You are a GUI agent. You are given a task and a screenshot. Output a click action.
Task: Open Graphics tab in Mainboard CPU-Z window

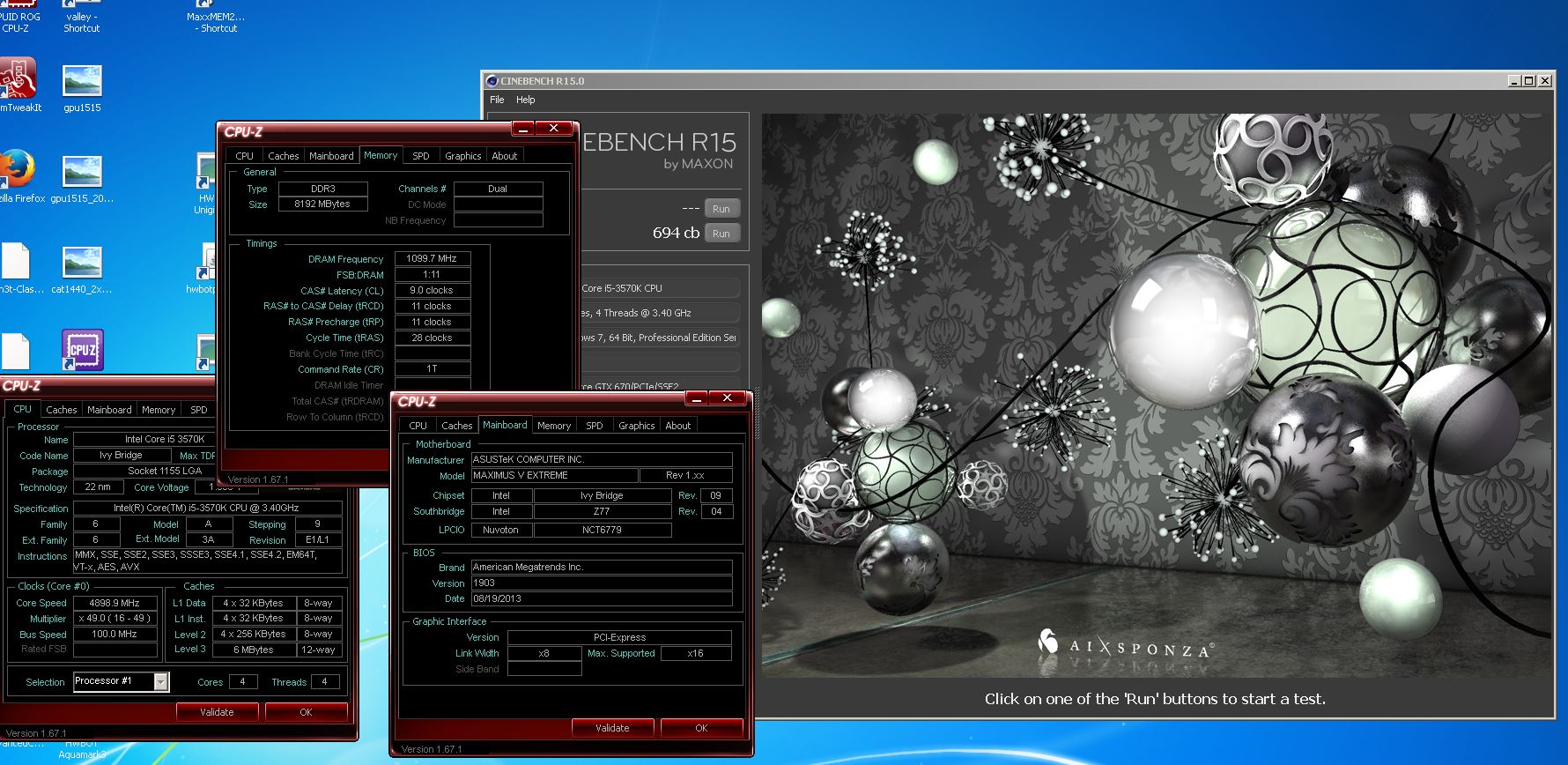(636, 426)
